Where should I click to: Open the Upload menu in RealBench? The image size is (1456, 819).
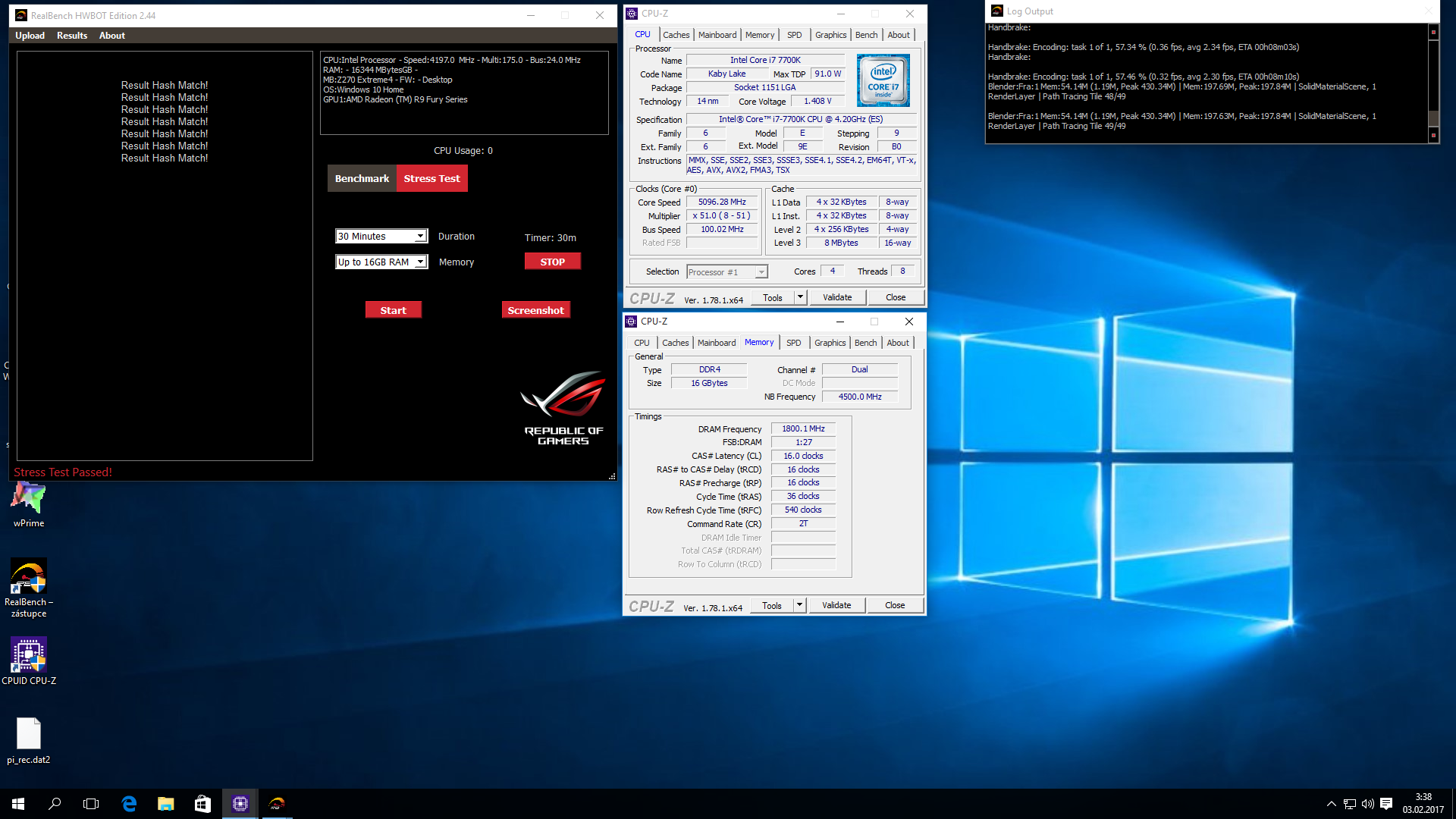pos(30,36)
